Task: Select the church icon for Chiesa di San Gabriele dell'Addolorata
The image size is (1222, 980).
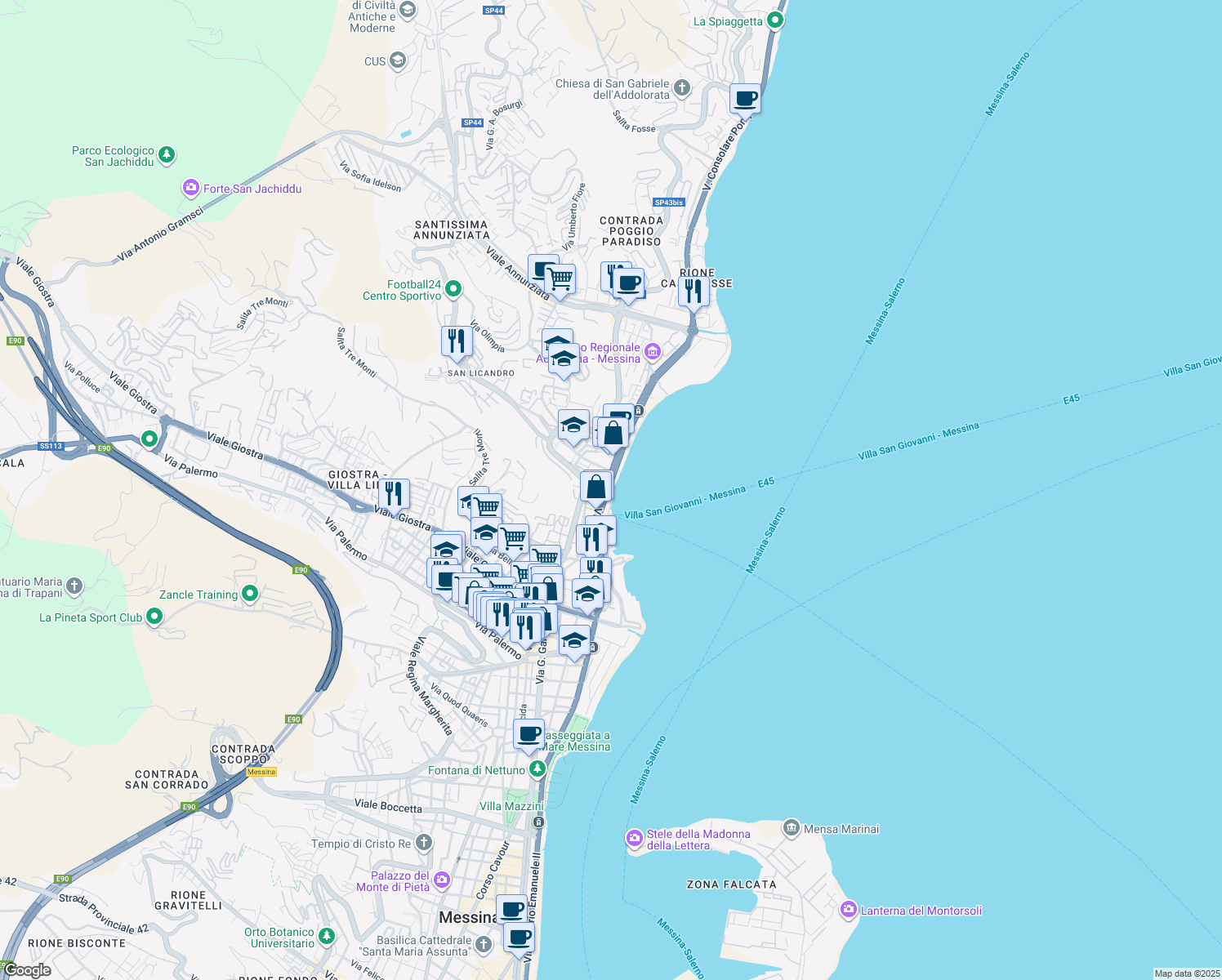Action: pyautogui.click(x=682, y=86)
